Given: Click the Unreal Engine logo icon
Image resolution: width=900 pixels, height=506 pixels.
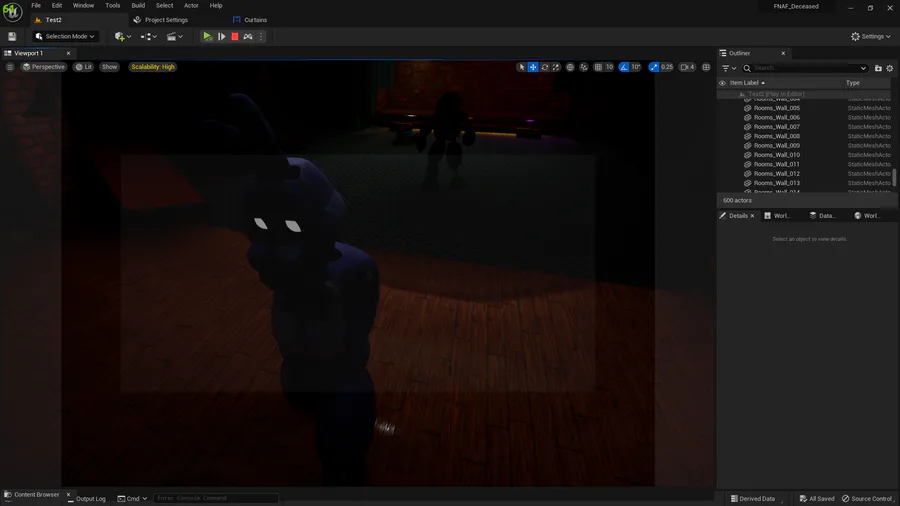Looking at the screenshot, I should (x=12, y=11).
